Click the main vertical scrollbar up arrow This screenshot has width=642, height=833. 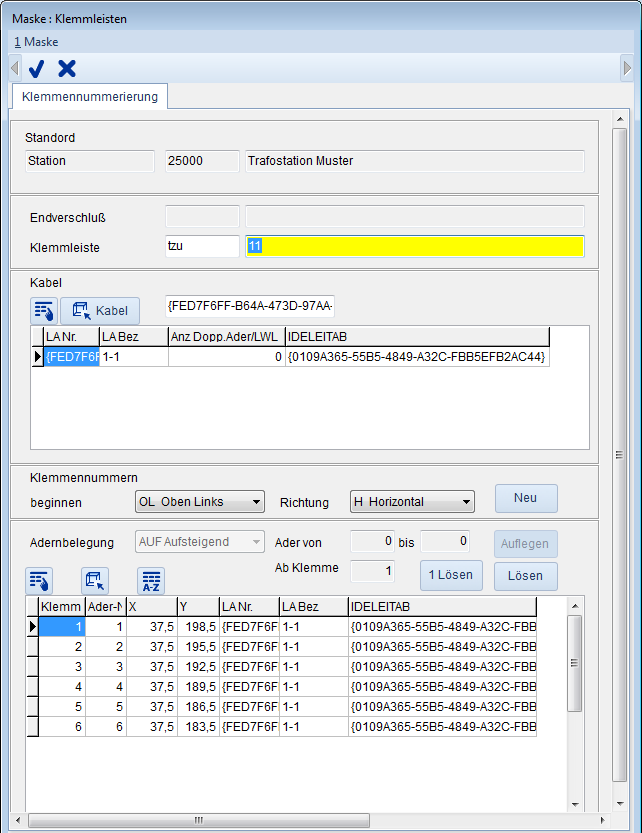620,119
